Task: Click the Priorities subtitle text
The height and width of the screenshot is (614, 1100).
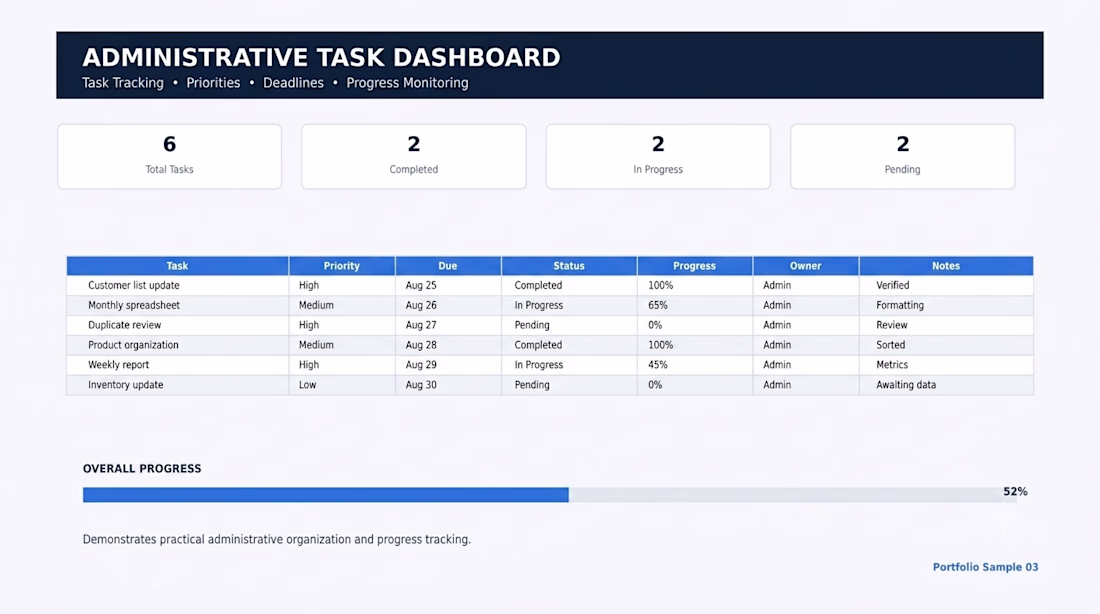Action: tap(213, 83)
